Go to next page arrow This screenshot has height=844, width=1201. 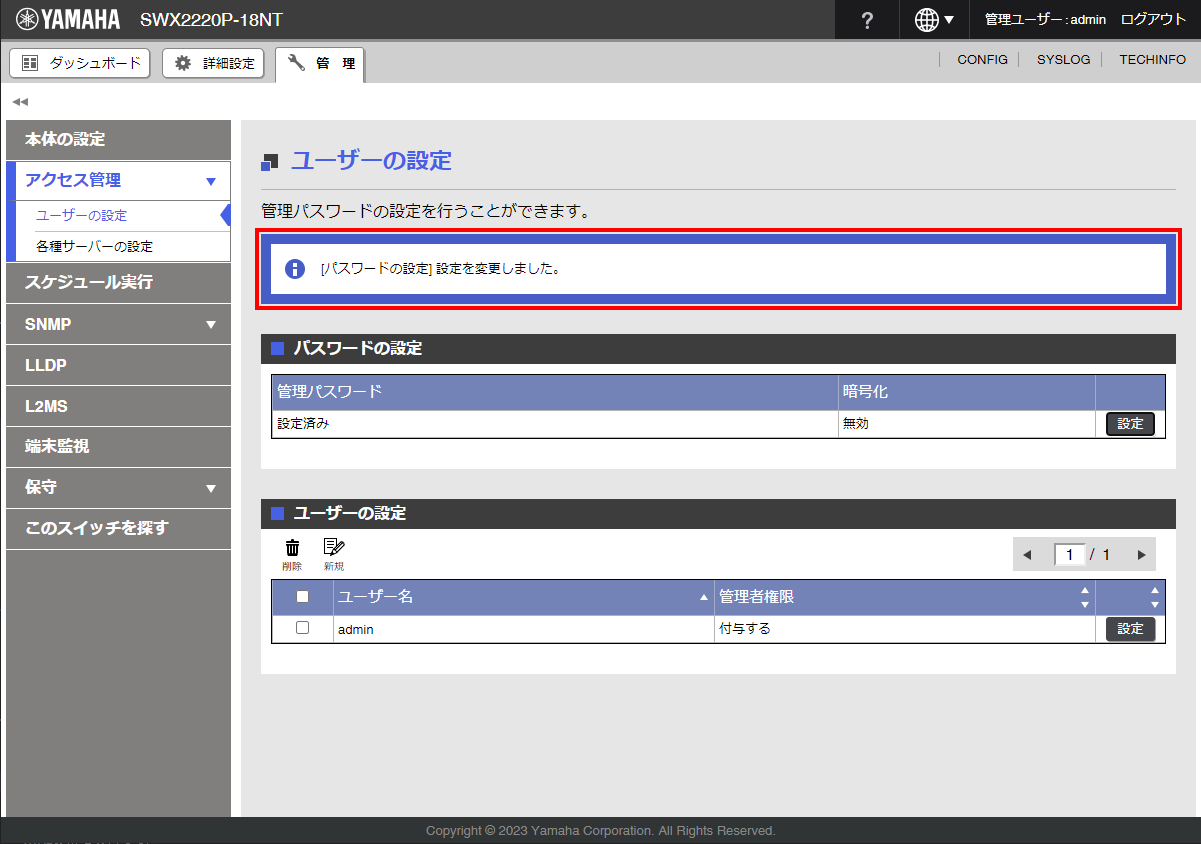[1141, 555]
